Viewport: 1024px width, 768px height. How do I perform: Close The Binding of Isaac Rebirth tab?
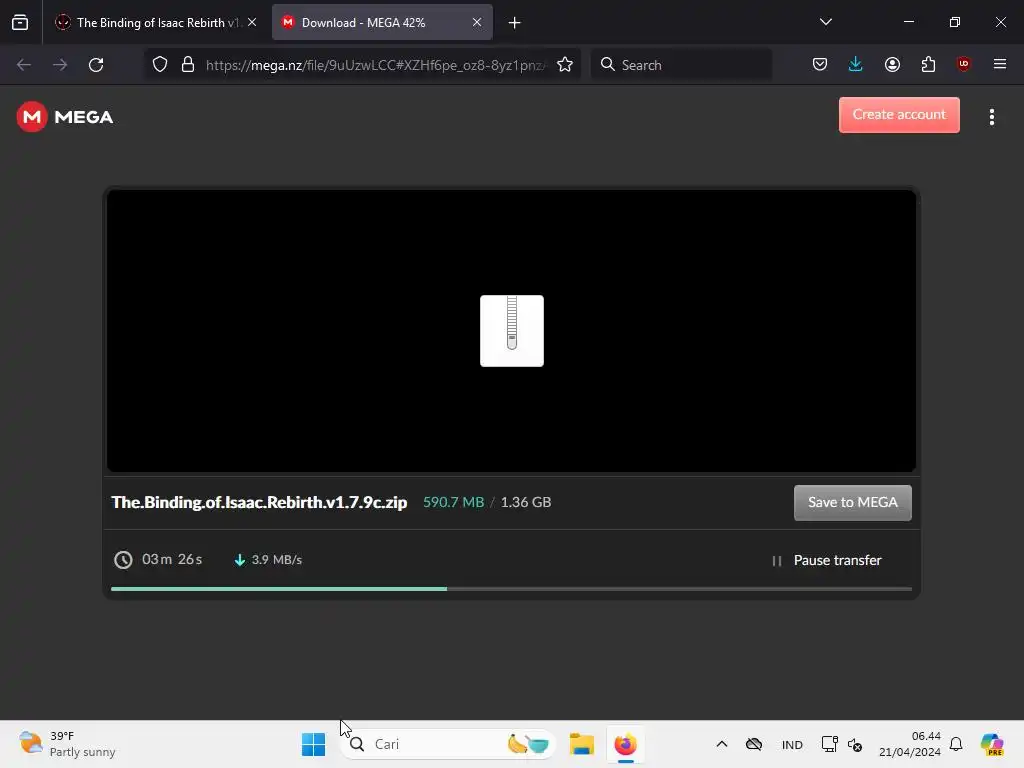tap(252, 22)
